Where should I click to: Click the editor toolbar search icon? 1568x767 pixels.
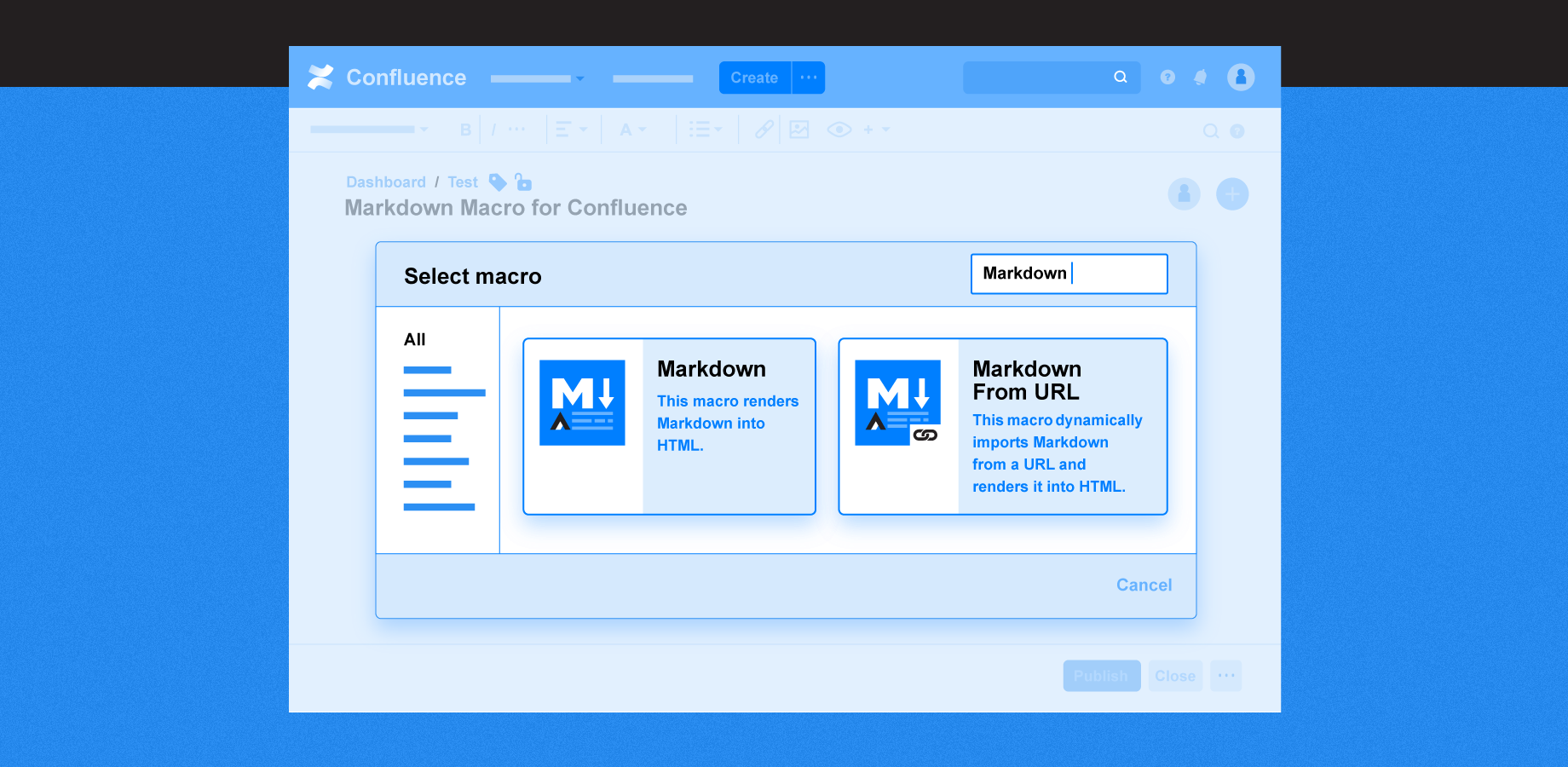[1210, 131]
